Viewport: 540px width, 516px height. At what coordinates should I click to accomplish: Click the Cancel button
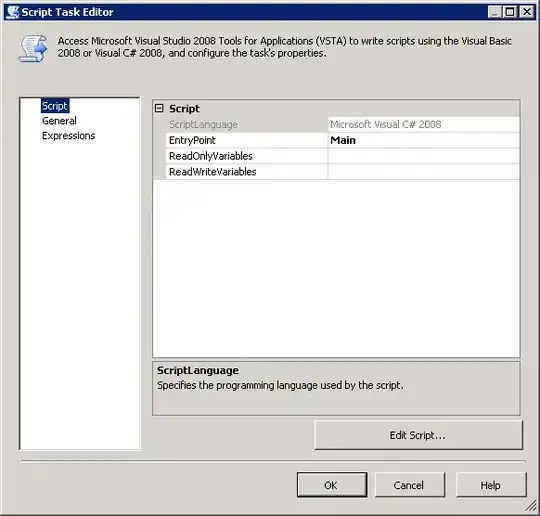(x=409, y=485)
